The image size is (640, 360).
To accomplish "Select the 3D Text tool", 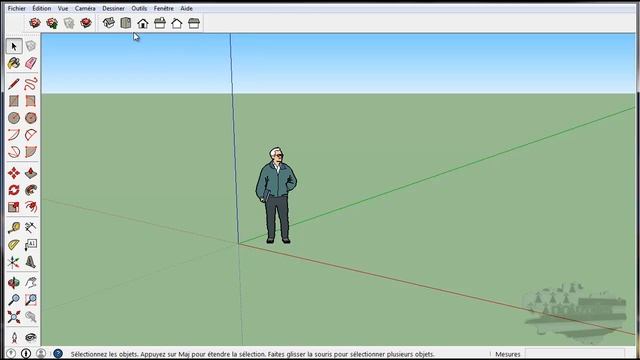I will pyautogui.click(x=31, y=262).
